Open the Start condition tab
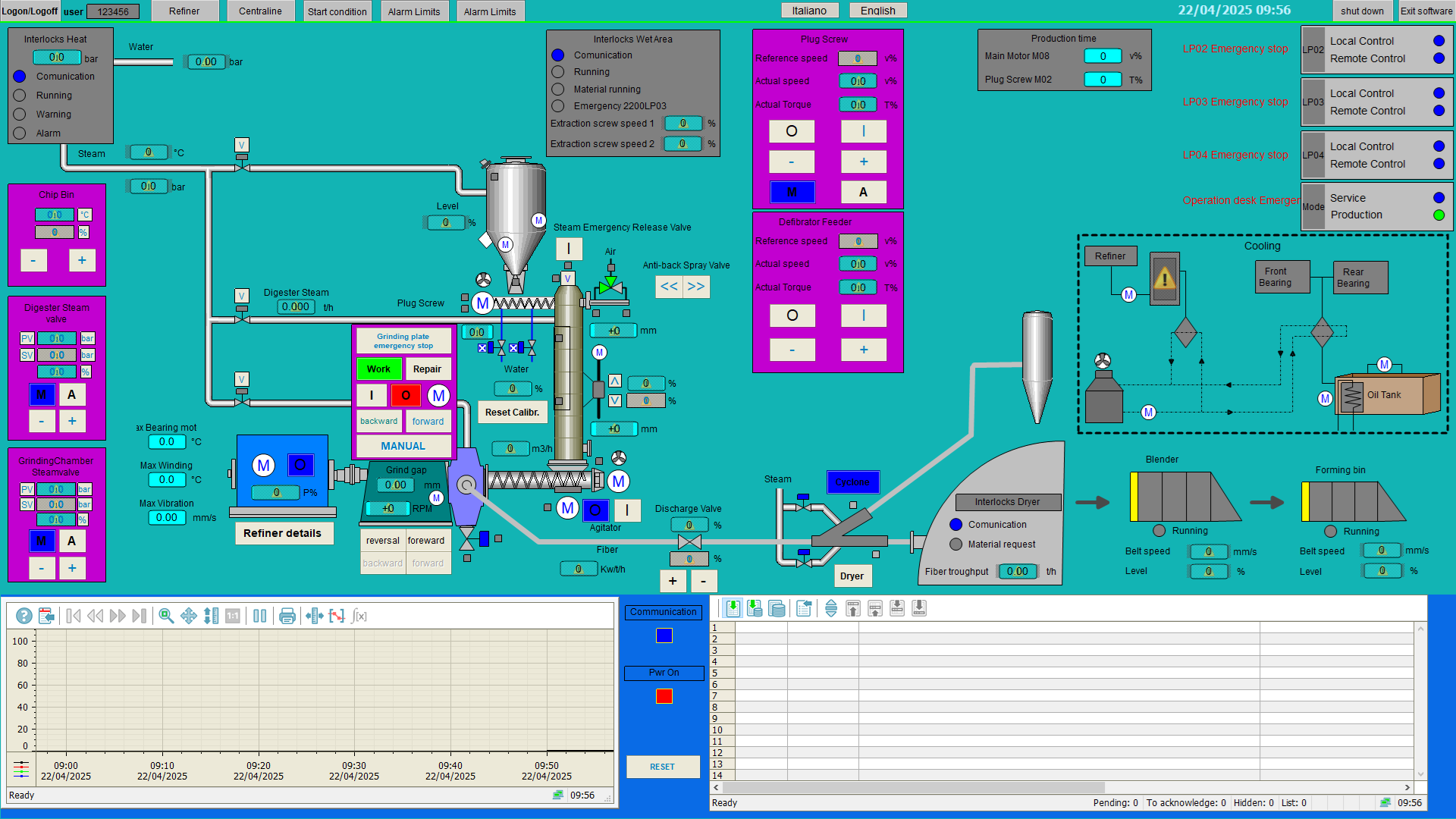Image resolution: width=1456 pixels, height=819 pixels. point(337,11)
